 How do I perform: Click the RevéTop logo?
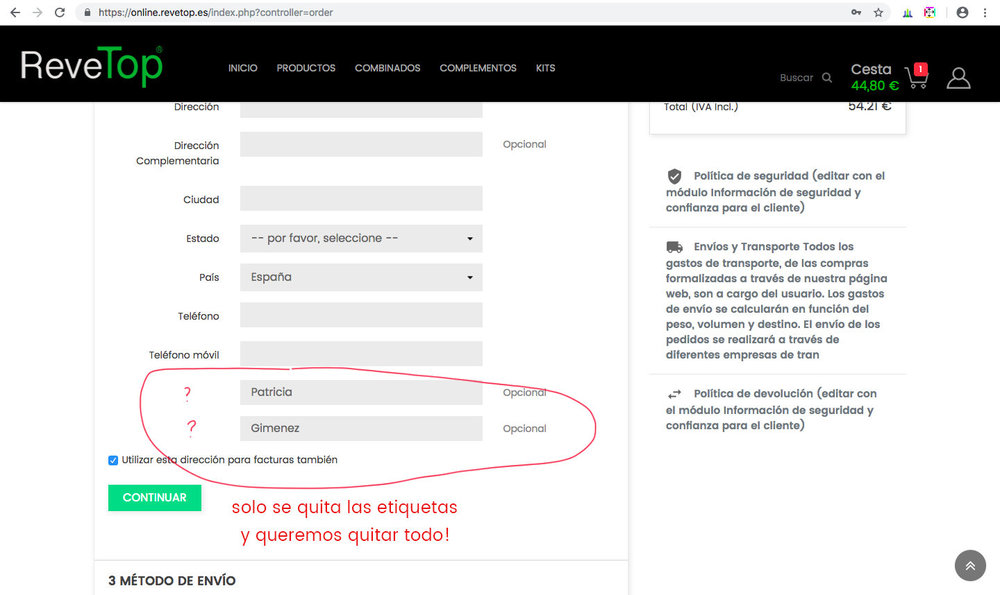91,65
